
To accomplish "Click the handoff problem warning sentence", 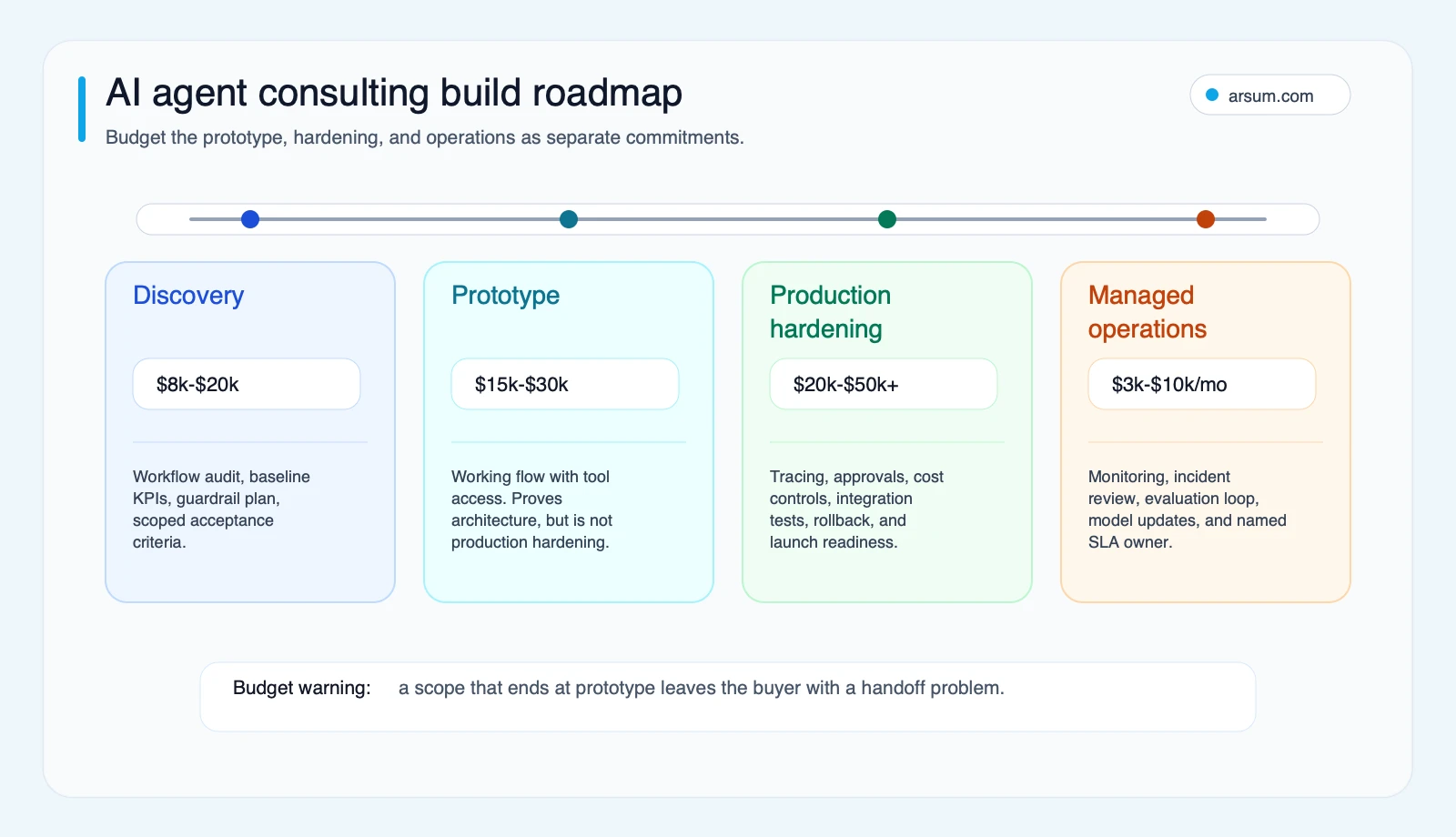I will pyautogui.click(x=702, y=688).
